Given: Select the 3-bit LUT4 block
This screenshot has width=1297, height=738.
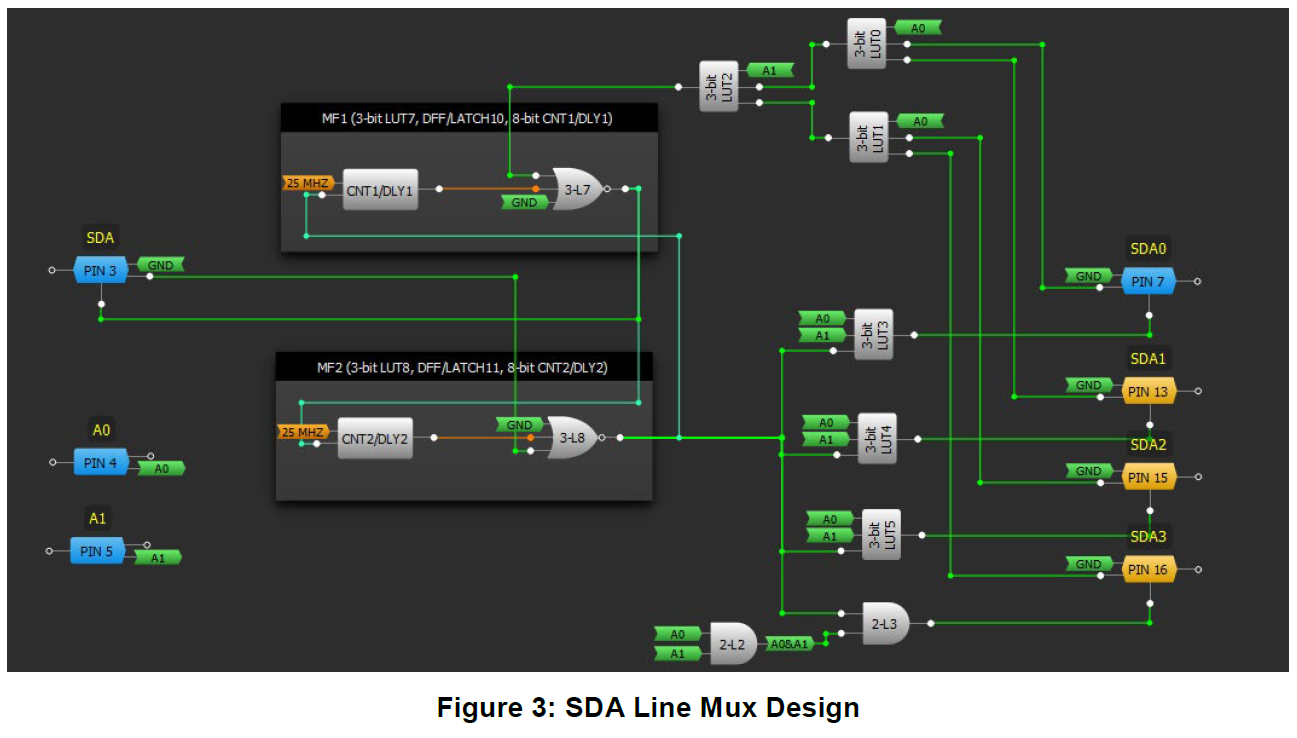Looking at the screenshot, I should [x=877, y=438].
